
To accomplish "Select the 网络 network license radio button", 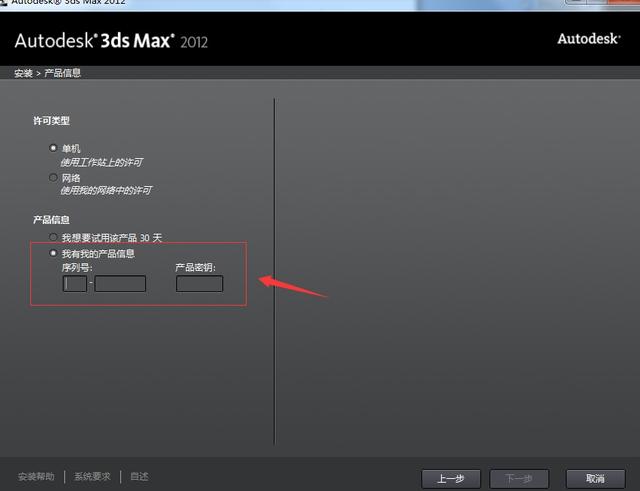I will point(53,178).
